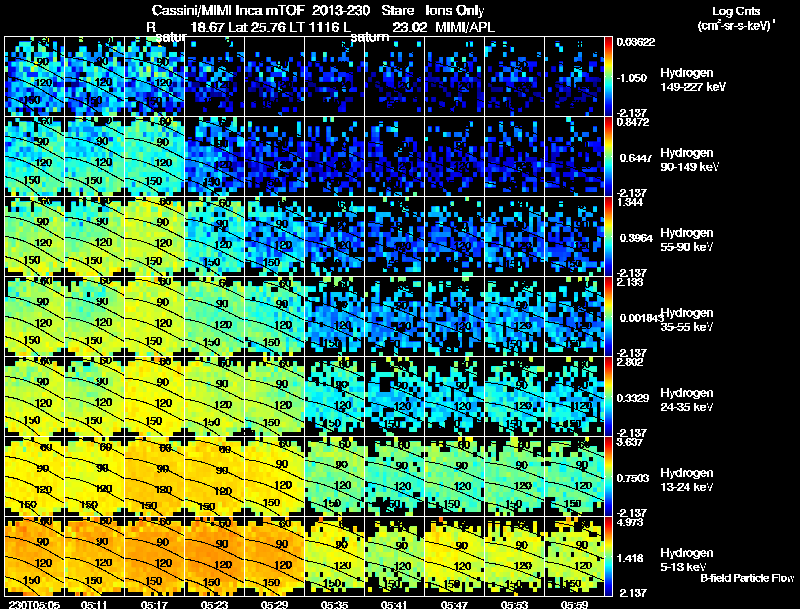Select the color bar beside Hydrogen 55-90 keV

(608, 236)
